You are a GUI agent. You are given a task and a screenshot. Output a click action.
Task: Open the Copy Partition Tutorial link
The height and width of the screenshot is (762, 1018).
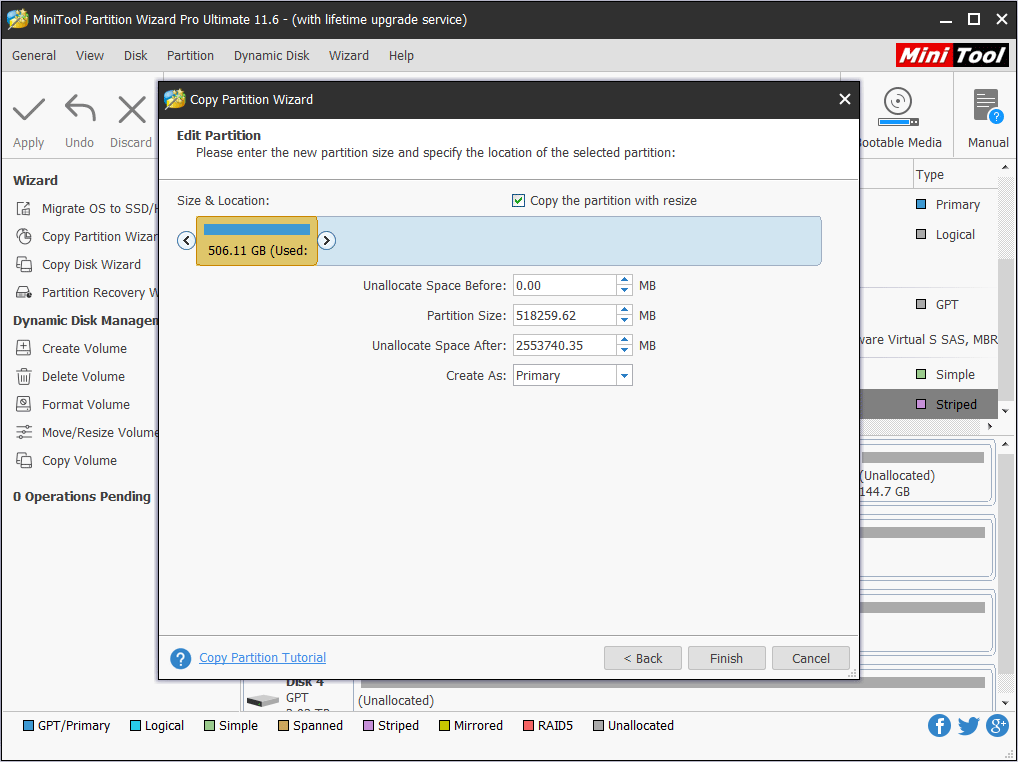[x=262, y=658]
